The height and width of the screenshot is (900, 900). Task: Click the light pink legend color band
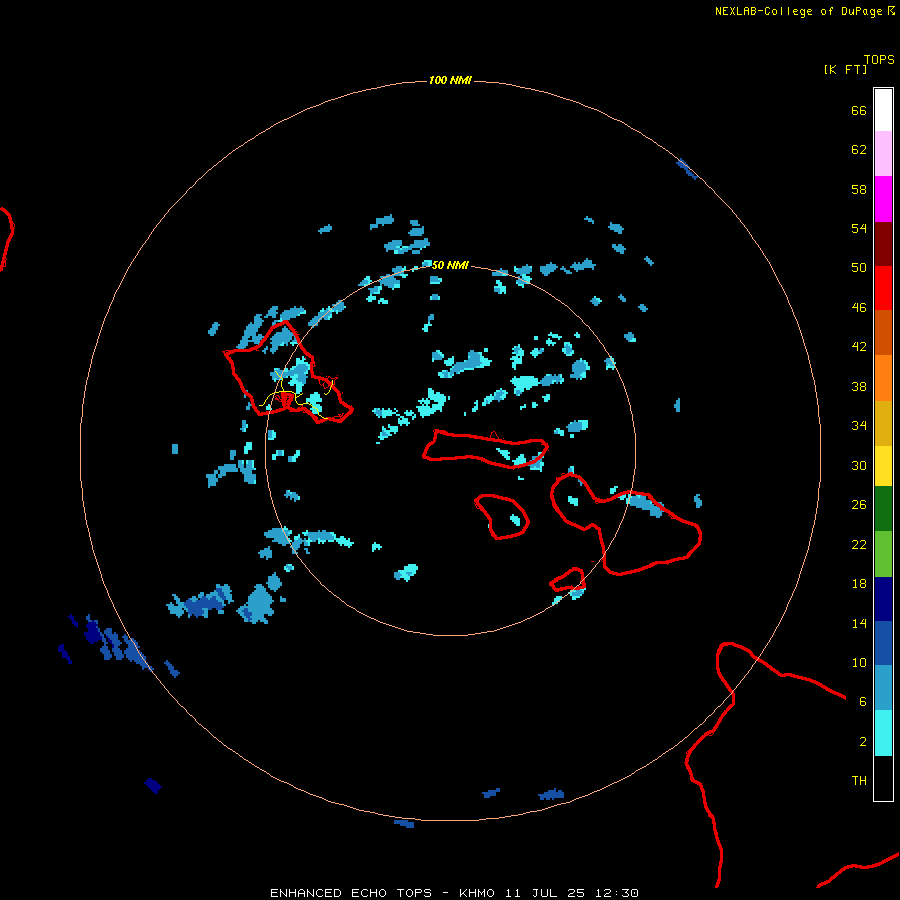(883, 153)
